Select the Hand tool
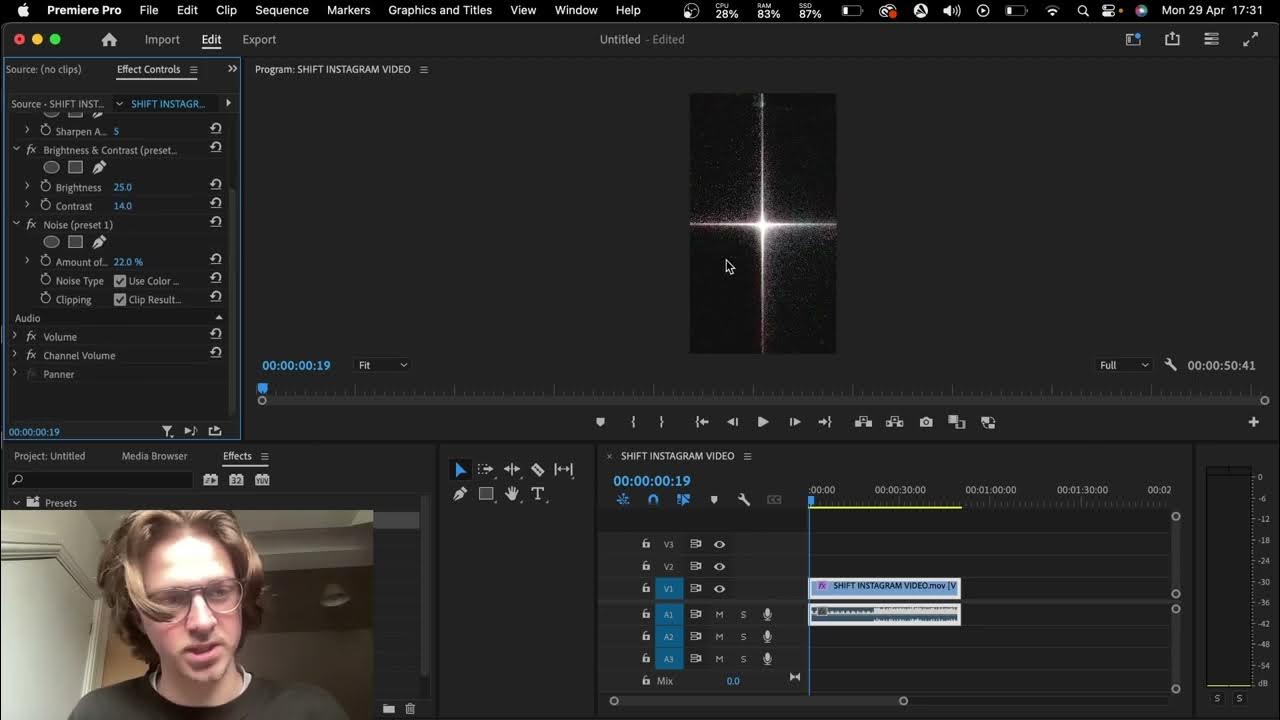This screenshot has width=1280, height=720. [512, 494]
